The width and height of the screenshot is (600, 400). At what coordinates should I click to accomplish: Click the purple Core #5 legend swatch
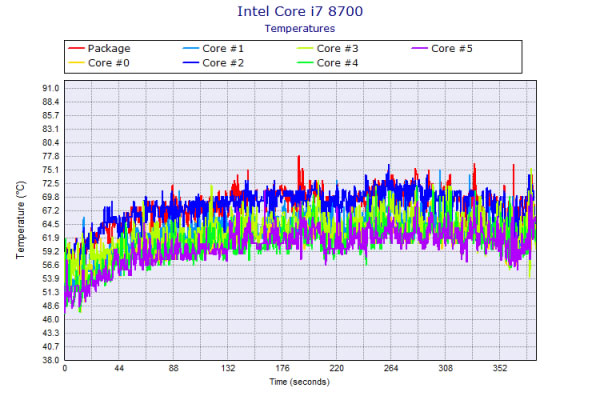pyautogui.click(x=419, y=49)
